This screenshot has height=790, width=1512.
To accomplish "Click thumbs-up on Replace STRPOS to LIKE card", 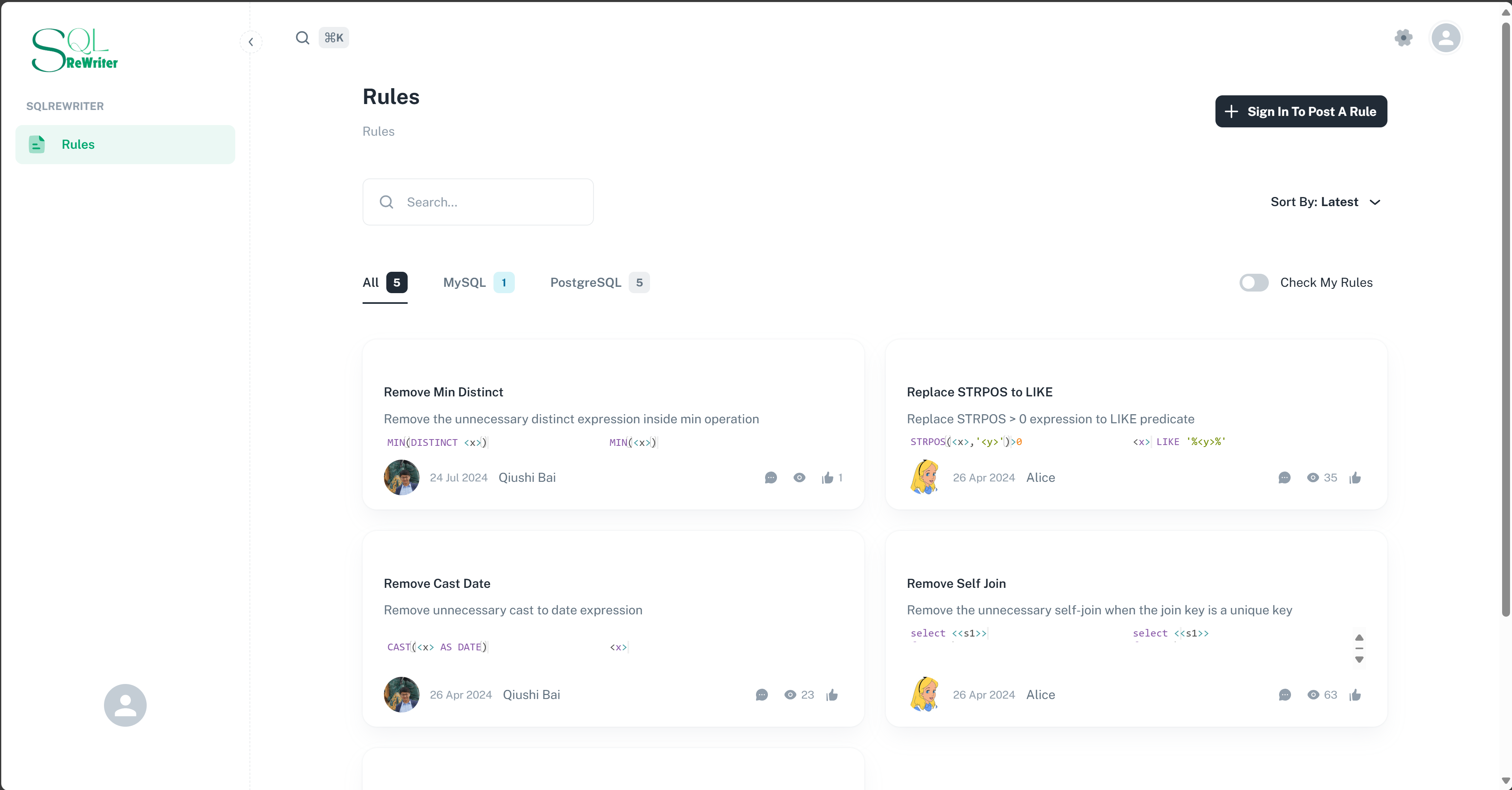I will point(1355,477).
